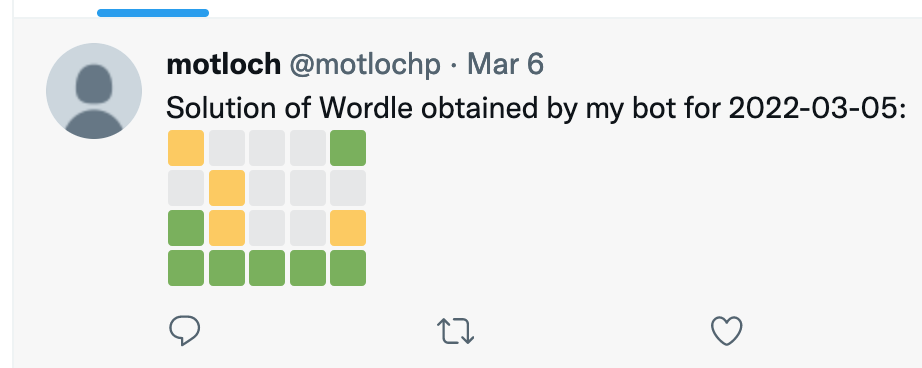Click last gray square in second Wordle row
The width and height of the screenshot is (922, 368).
coord(348,188)
